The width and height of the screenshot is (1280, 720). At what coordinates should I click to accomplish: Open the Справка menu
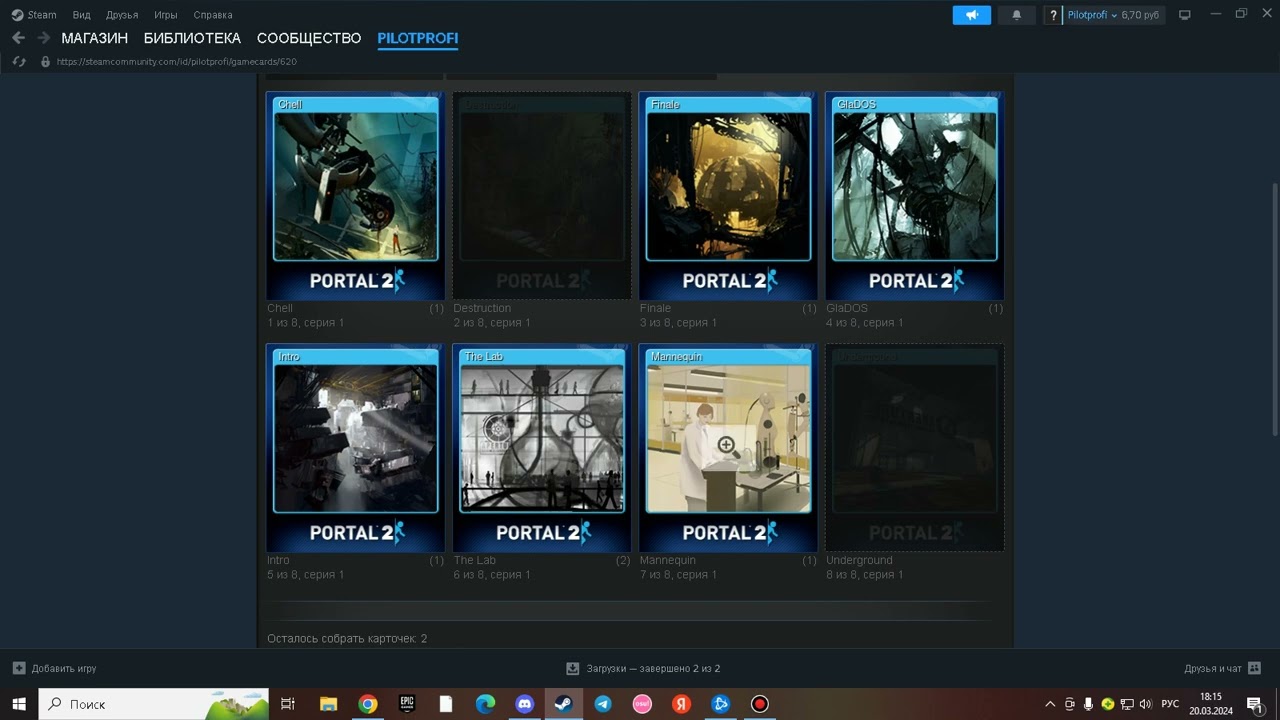[x=213, y=15]
